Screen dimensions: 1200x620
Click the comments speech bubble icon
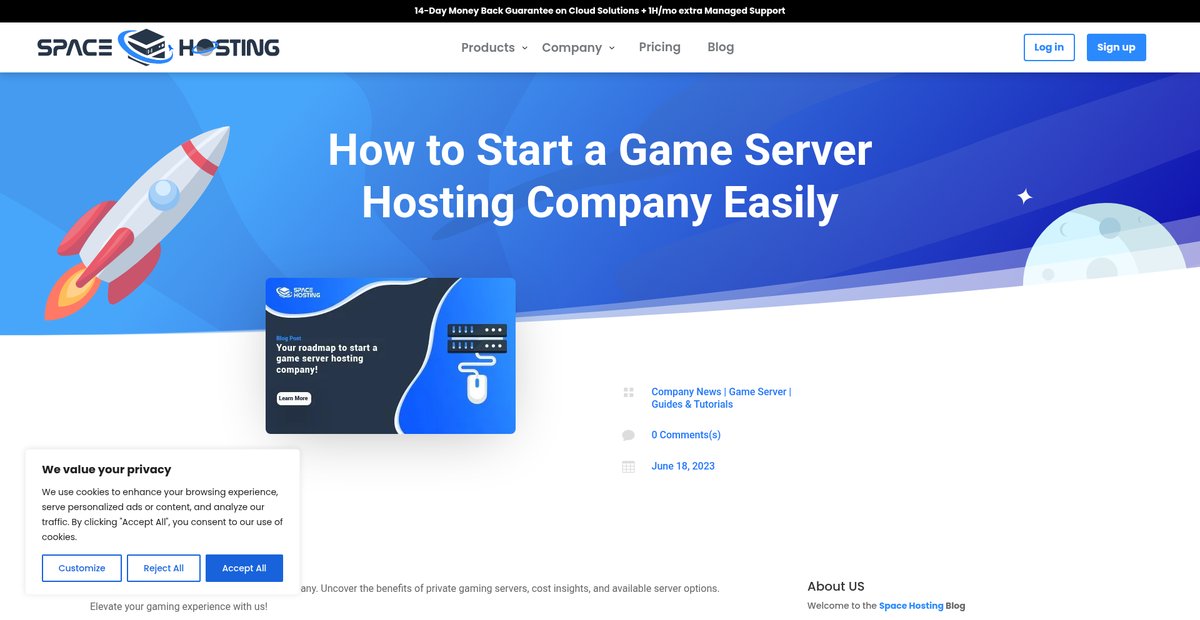point(628,435)
